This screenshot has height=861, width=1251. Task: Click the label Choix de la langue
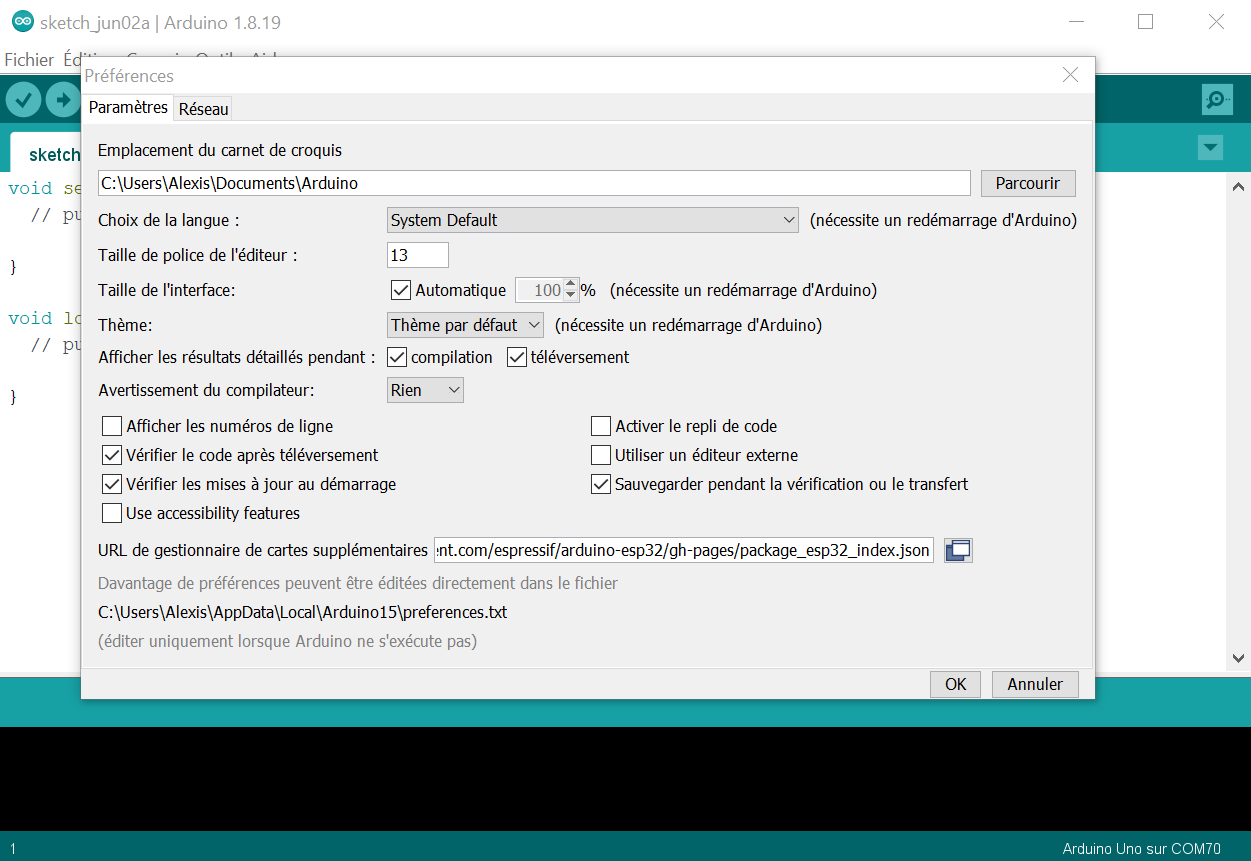169,220
